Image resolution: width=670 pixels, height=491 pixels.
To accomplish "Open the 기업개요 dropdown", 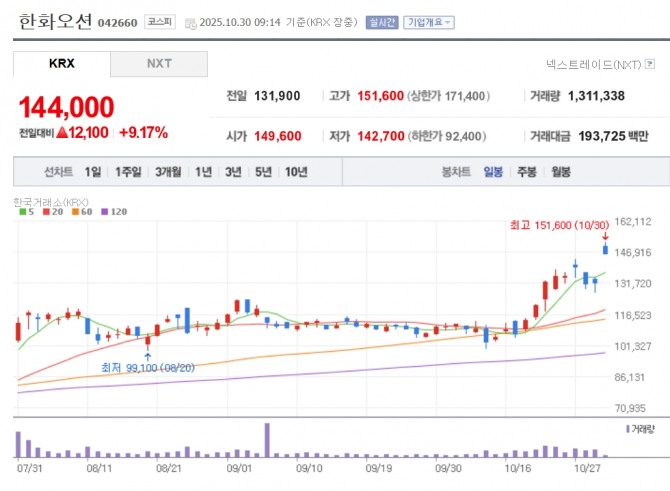I will (x=429, y=22).
